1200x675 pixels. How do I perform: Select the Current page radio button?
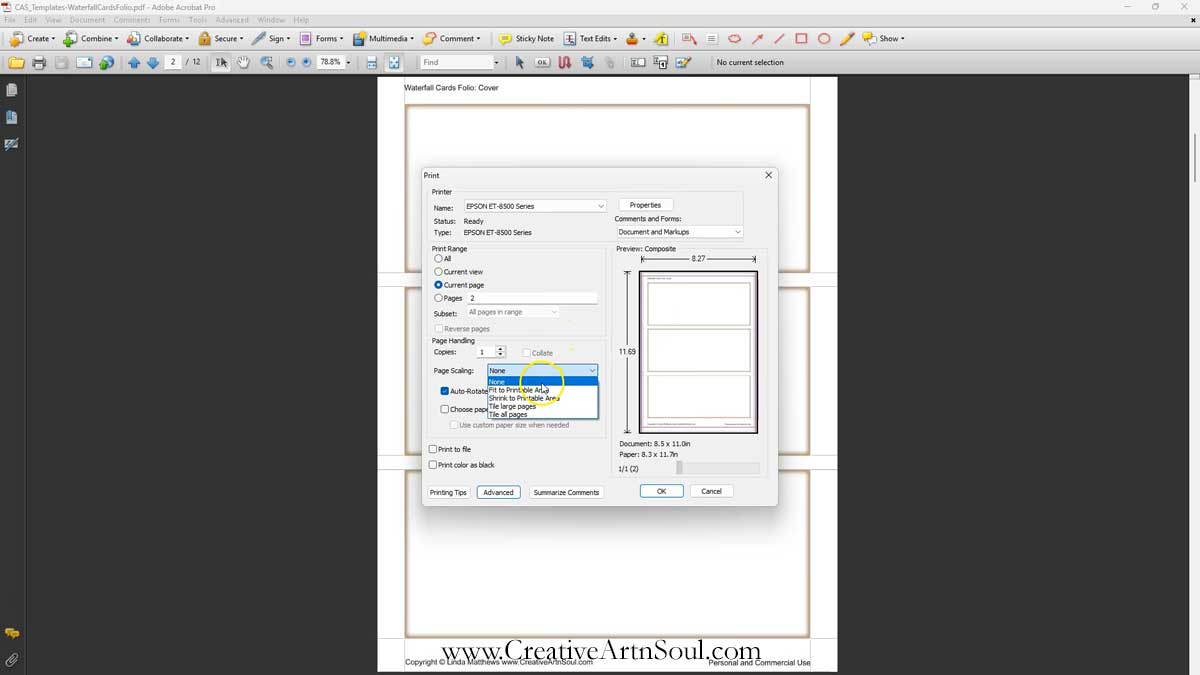[x=438, y=285]
